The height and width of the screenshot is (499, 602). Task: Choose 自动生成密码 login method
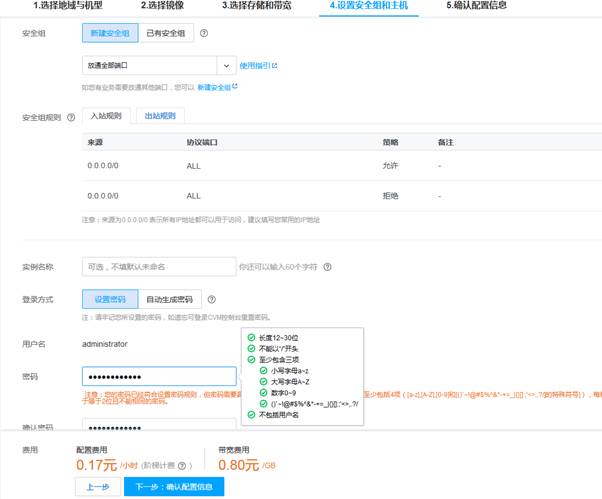coord(170,299)
